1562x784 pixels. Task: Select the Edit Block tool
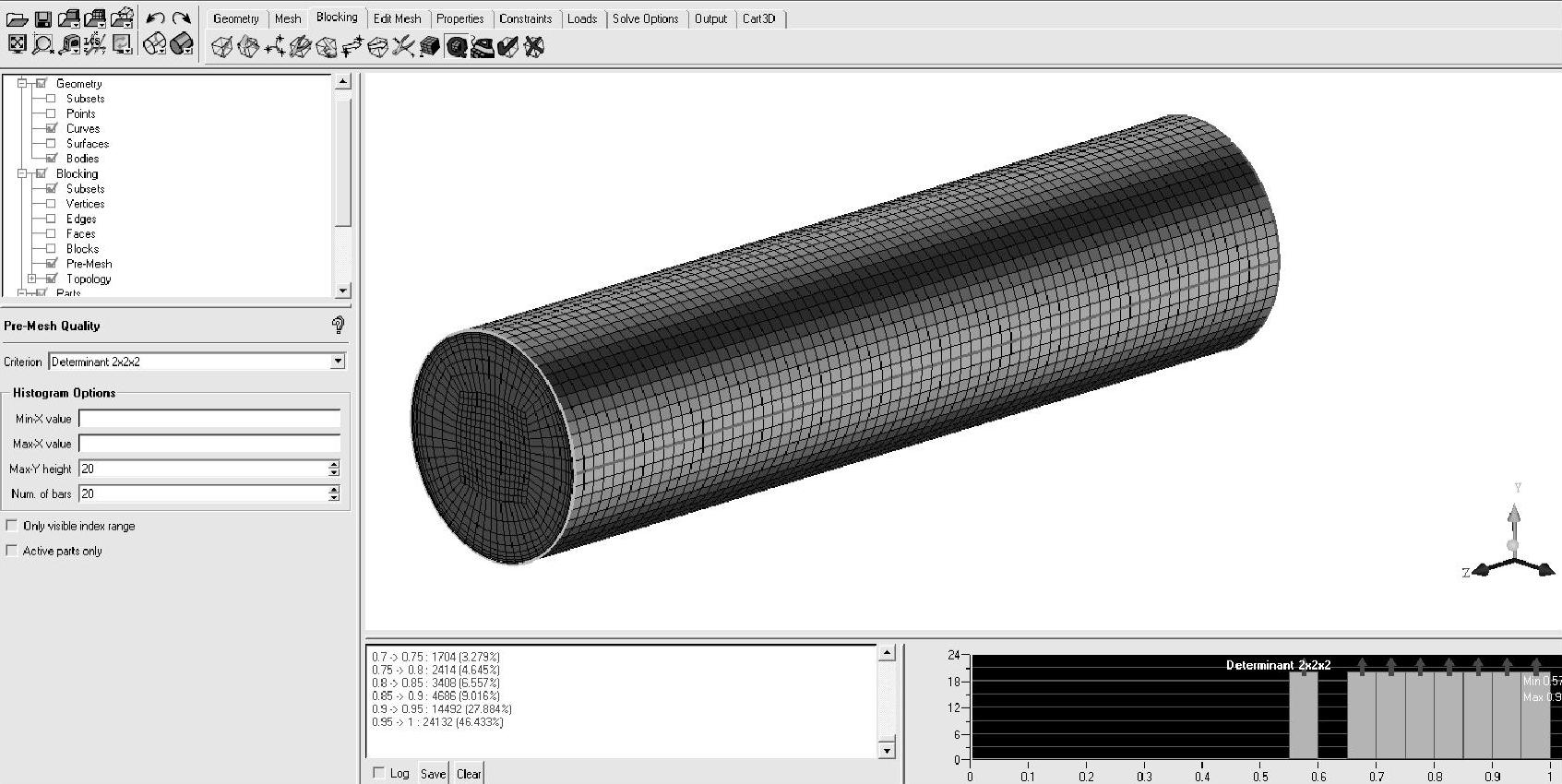pos(300,46)
